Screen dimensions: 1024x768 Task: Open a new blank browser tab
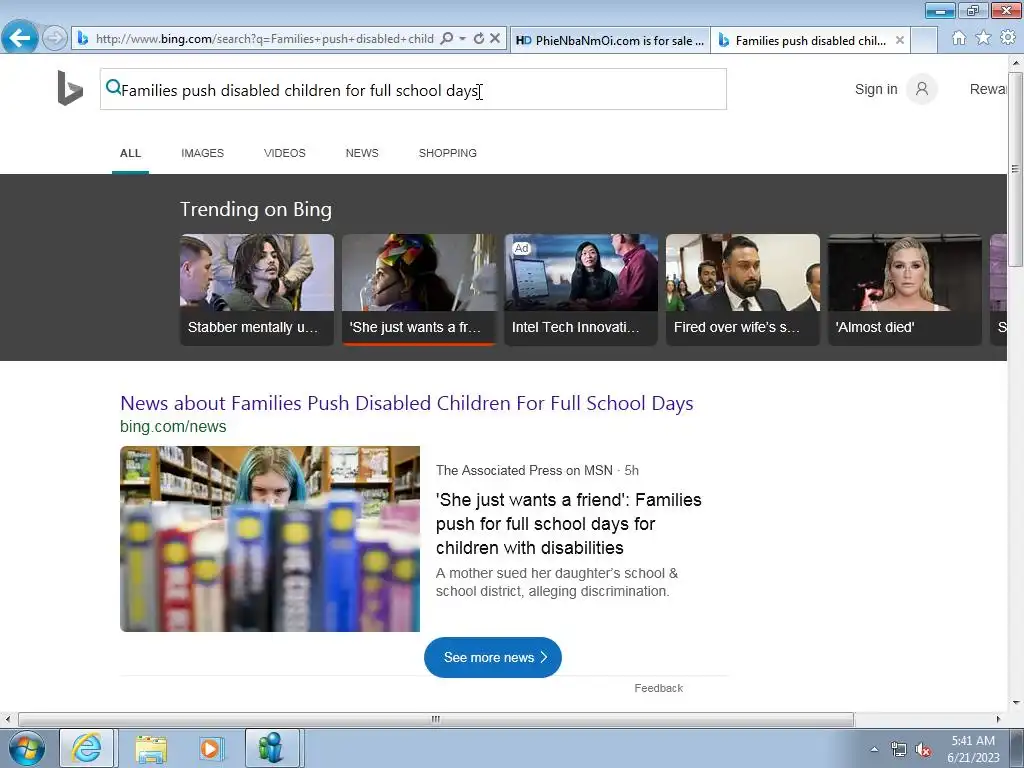924,40
